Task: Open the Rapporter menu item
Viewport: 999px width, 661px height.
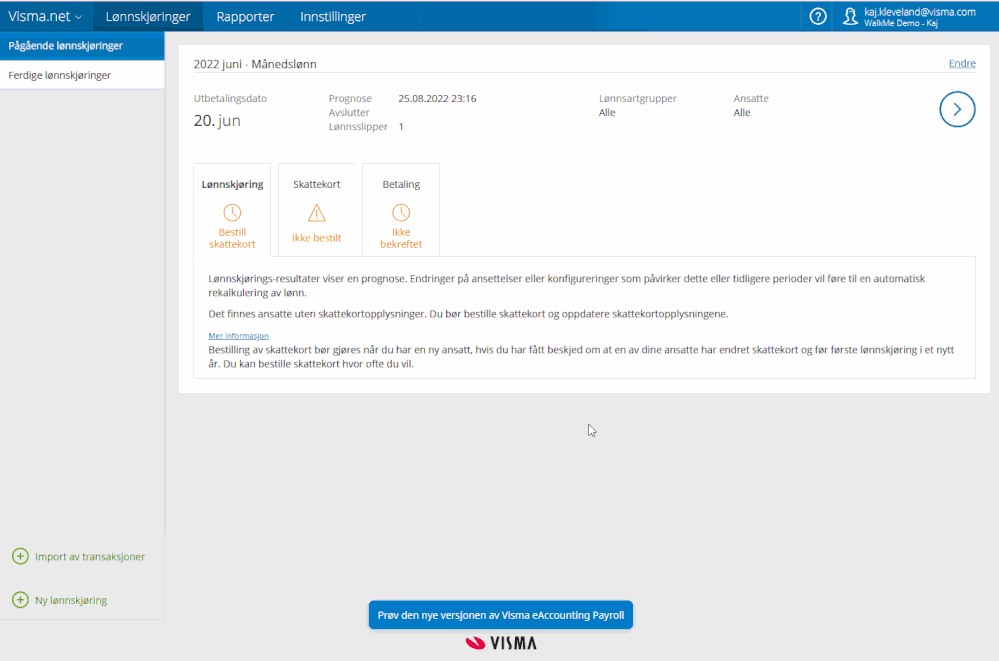Action: (x=244, y=16)
